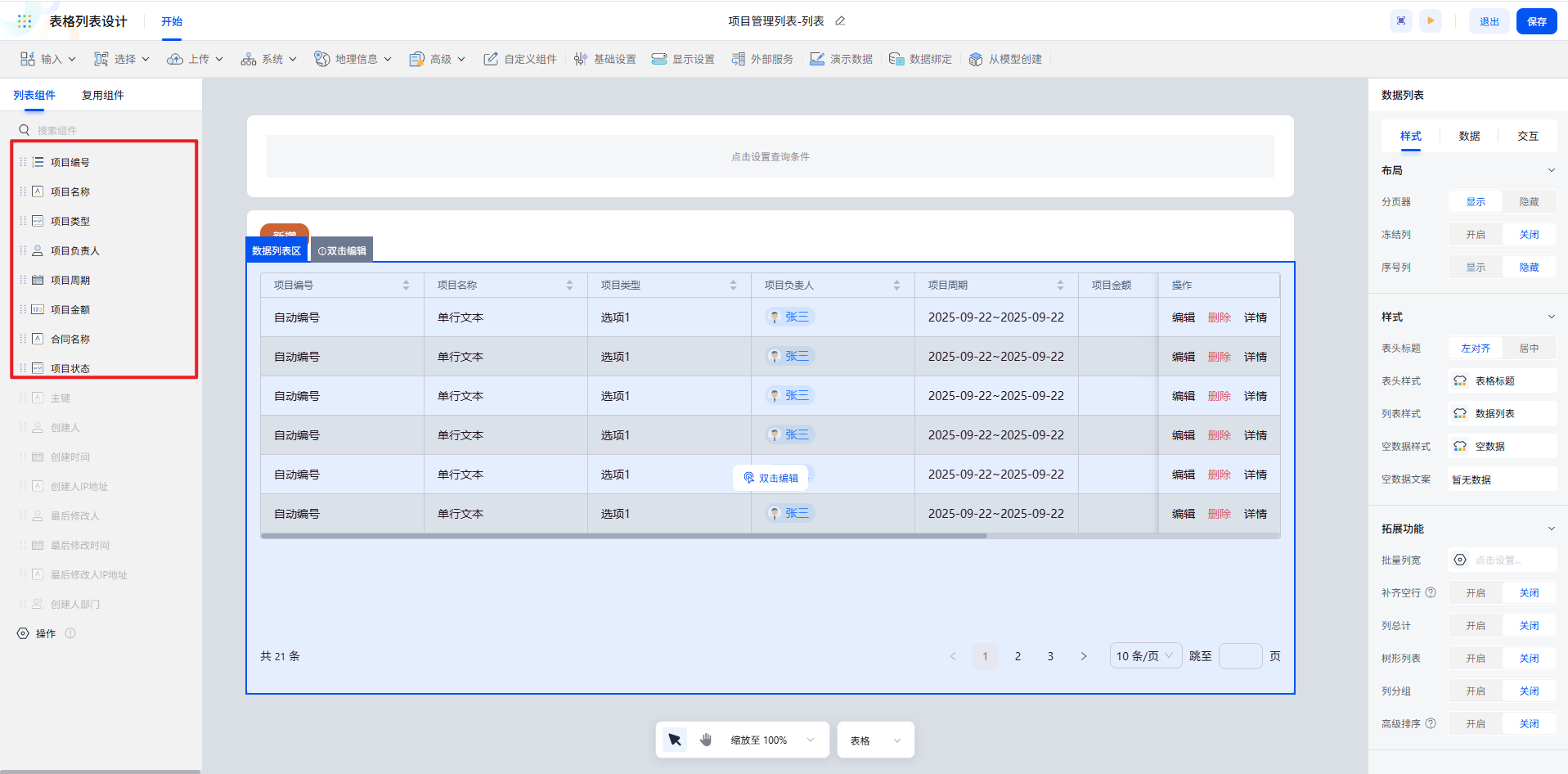Open the 基础设置 toolbar item

605,59
